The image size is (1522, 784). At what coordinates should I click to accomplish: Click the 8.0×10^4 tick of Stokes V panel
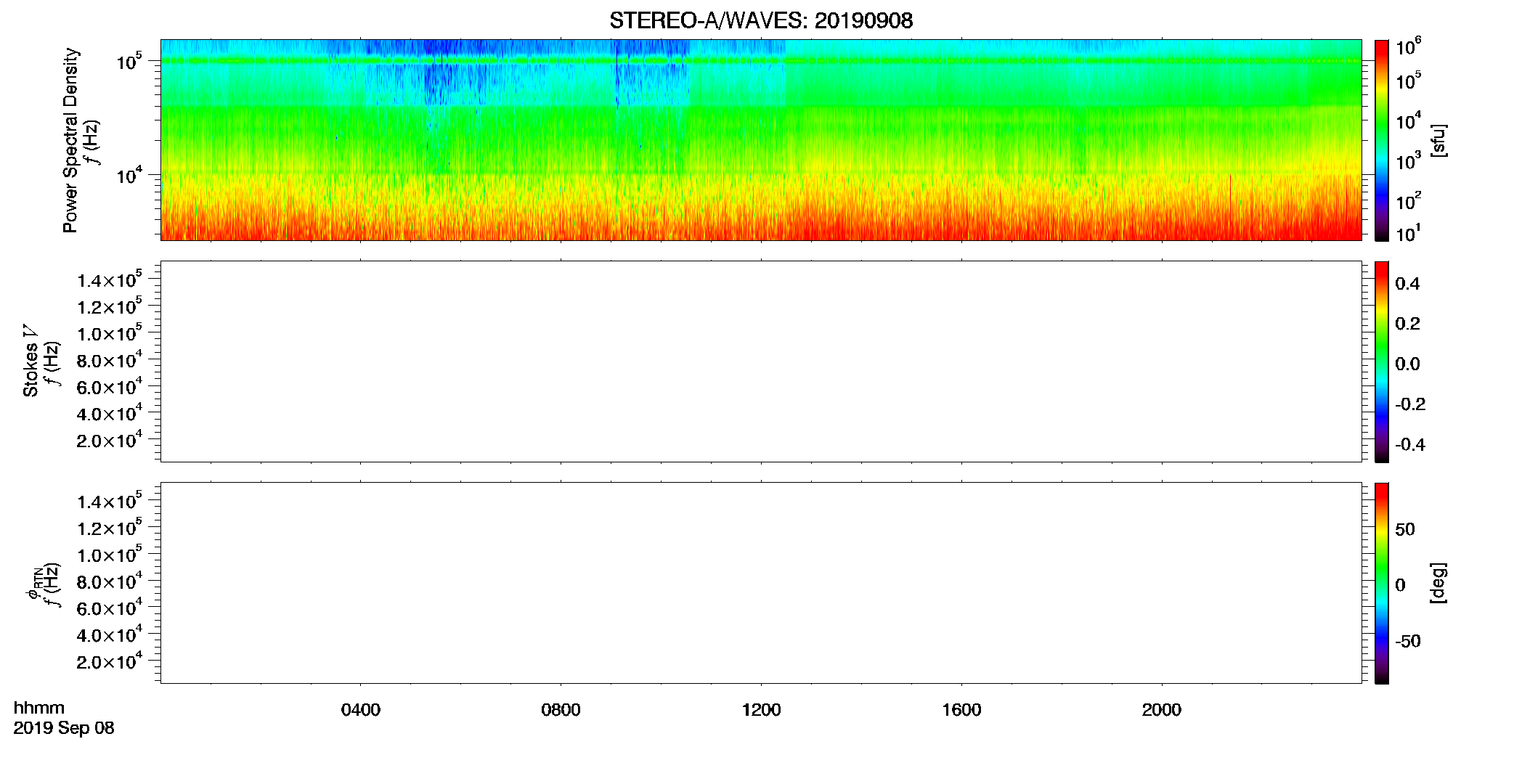click(110, 360)
